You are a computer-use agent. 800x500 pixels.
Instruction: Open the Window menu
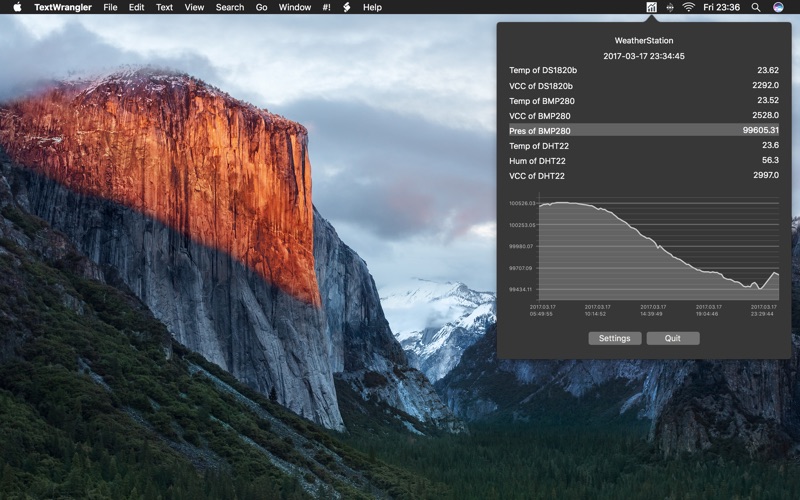pyautogui.click(x=294, y=7)
